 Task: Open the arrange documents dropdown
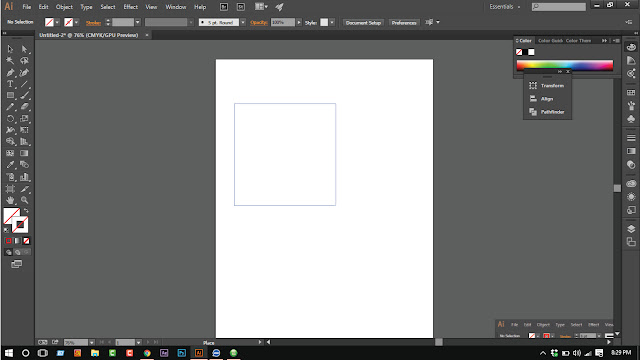[x=261, y=7]
